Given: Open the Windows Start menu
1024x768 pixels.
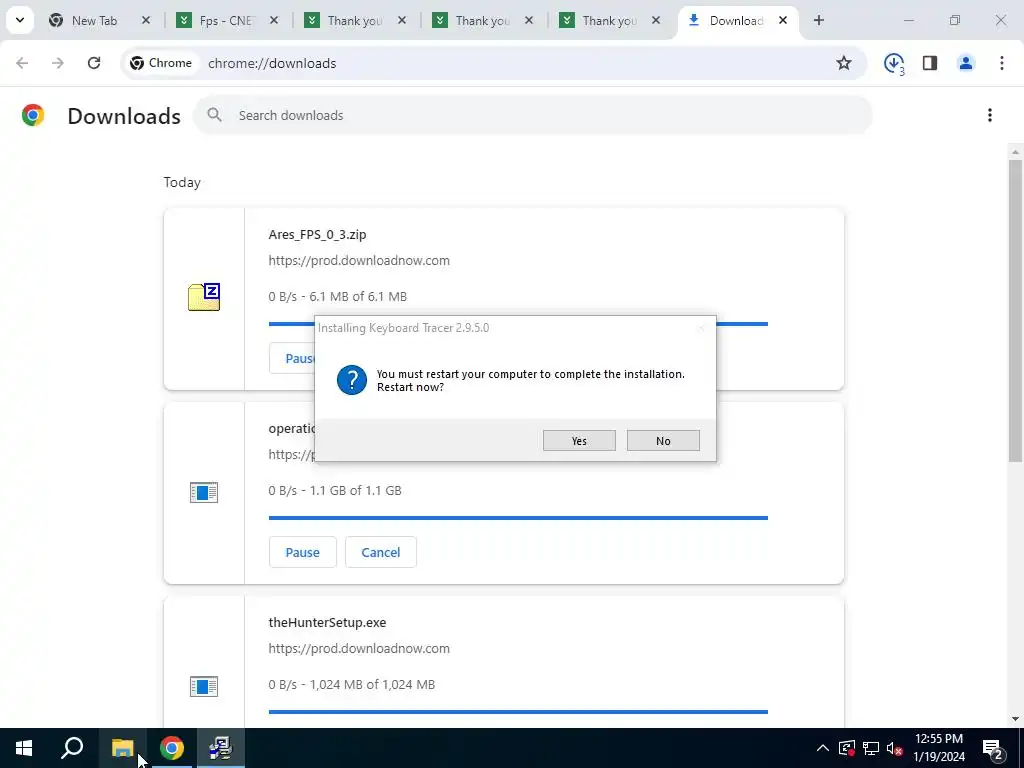Looking at the screenshot, I should coord(24,748).
